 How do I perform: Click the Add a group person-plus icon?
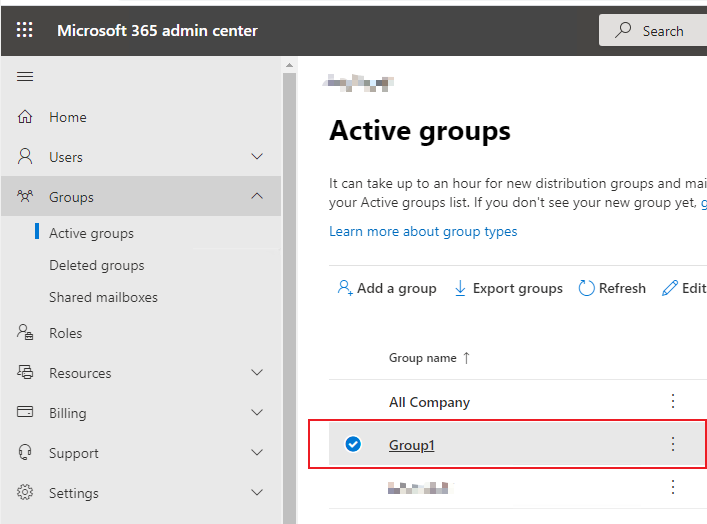pos(344,288)
